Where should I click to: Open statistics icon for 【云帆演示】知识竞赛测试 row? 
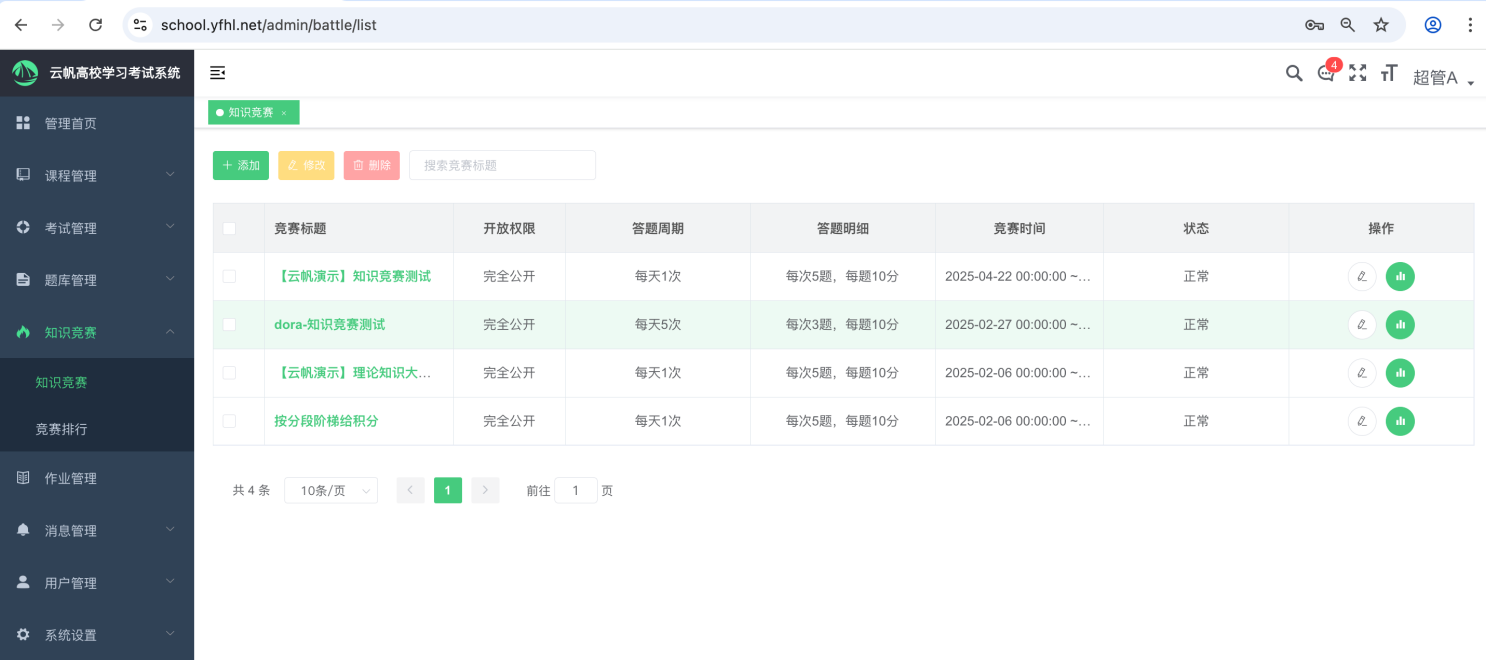tap(1400, 276)
